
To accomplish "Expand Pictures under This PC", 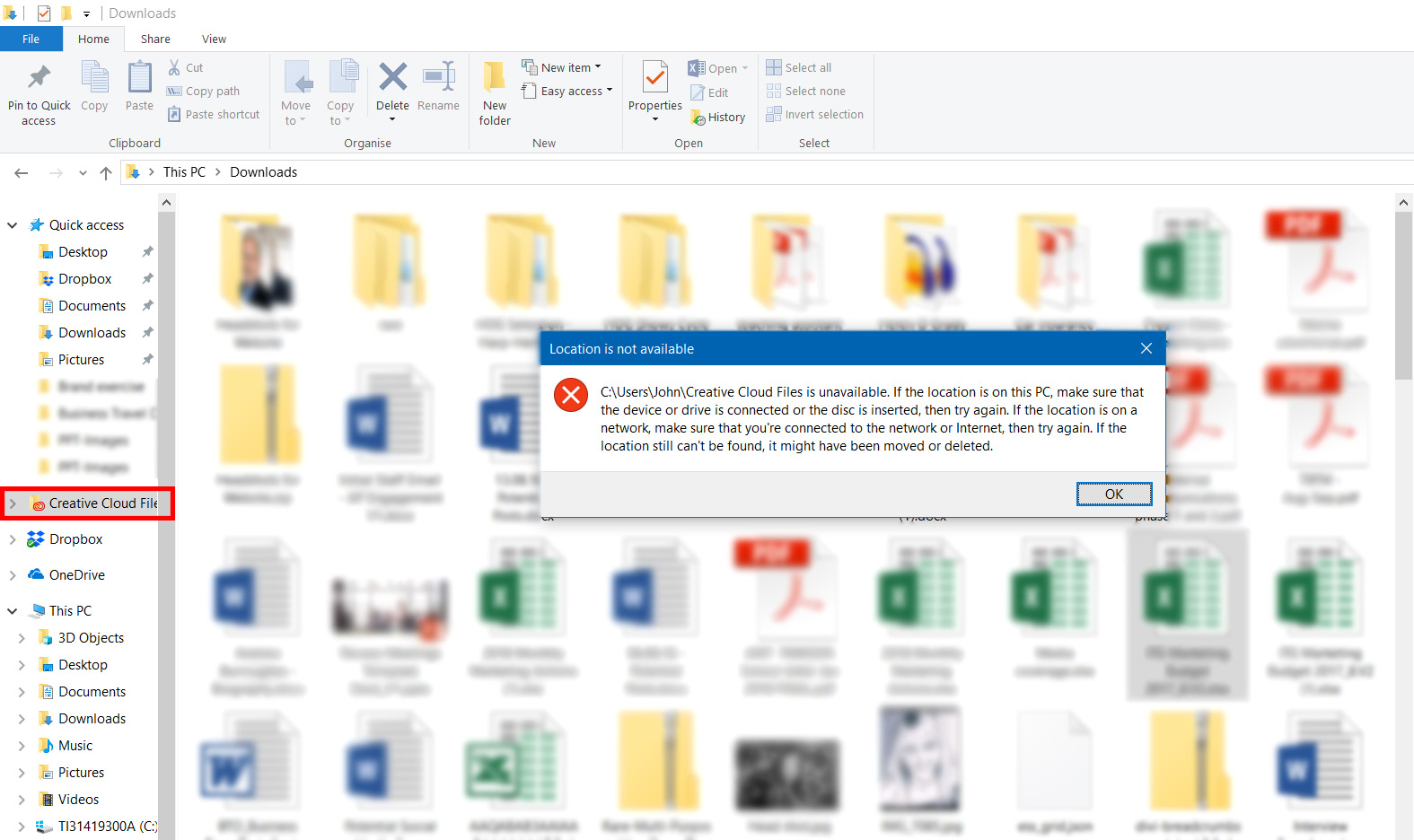I will [22, 773].
